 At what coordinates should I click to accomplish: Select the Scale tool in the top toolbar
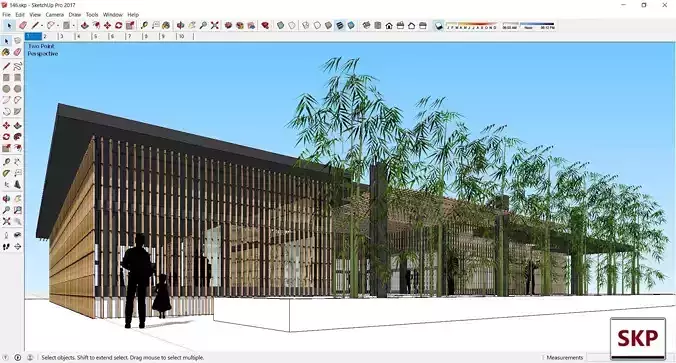(x=130, y=25)
